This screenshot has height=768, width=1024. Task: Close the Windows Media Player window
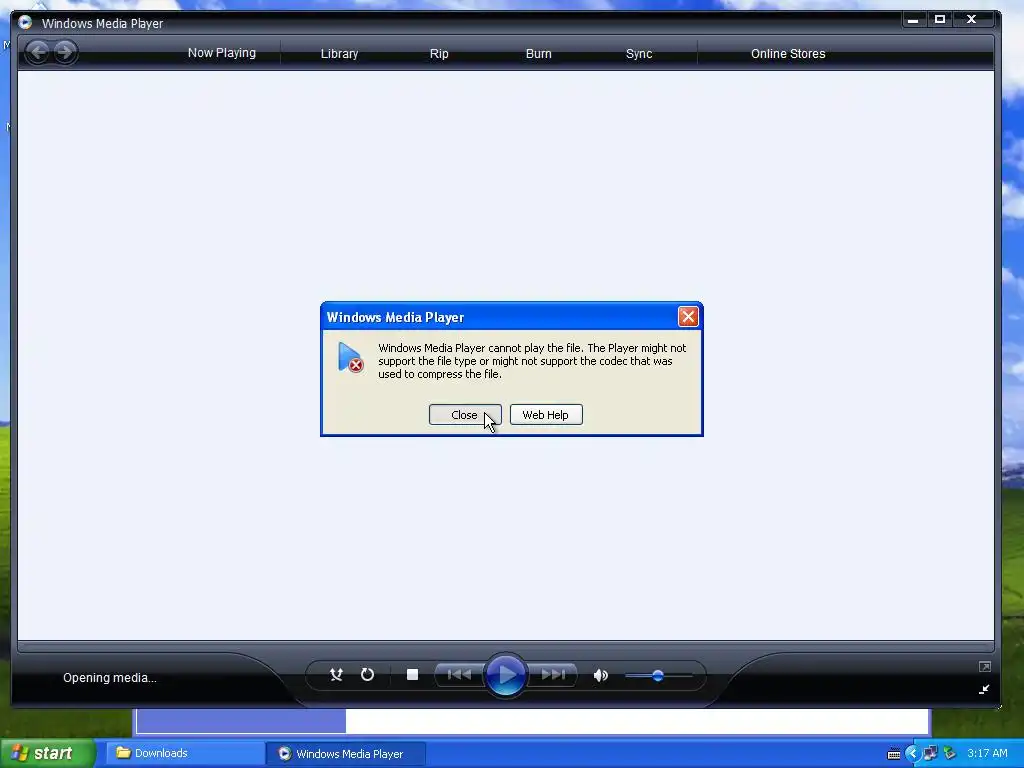pyautogui.click(x=972, y=20)
